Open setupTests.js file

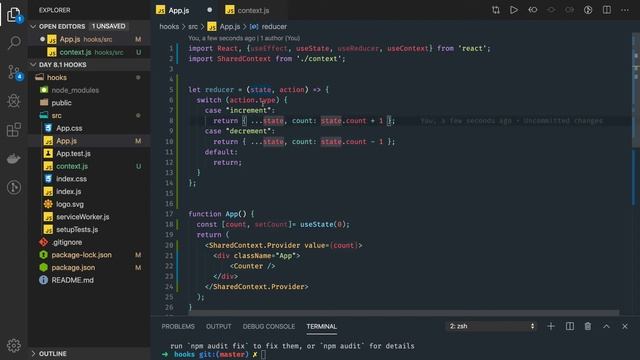click(x=89, y=229)
